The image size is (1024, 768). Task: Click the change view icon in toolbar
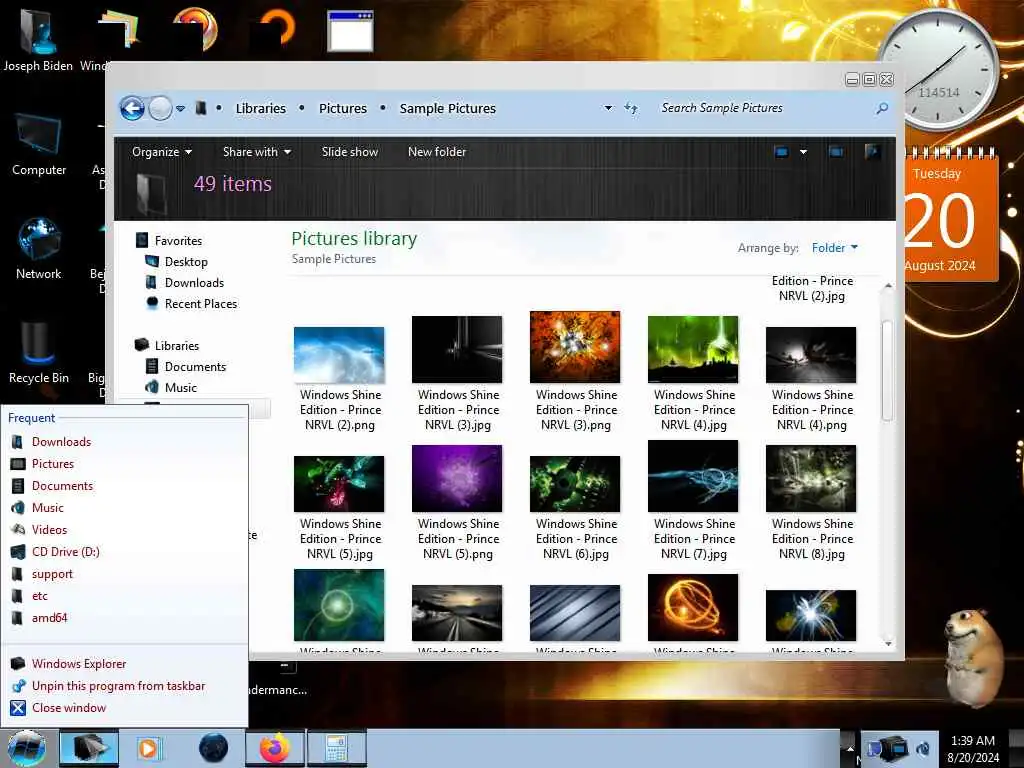pos(781,152)
